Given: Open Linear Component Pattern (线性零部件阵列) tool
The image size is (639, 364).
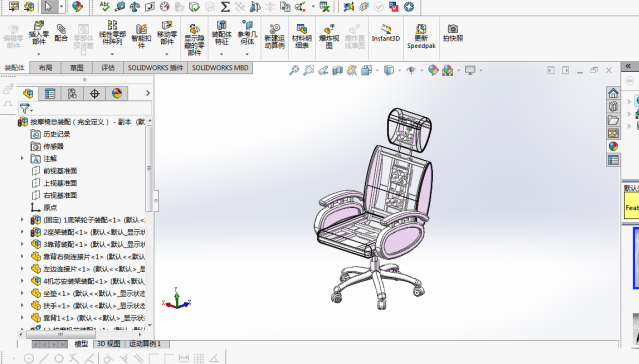Looking at the screenshot, I should (x=112, y=33).
